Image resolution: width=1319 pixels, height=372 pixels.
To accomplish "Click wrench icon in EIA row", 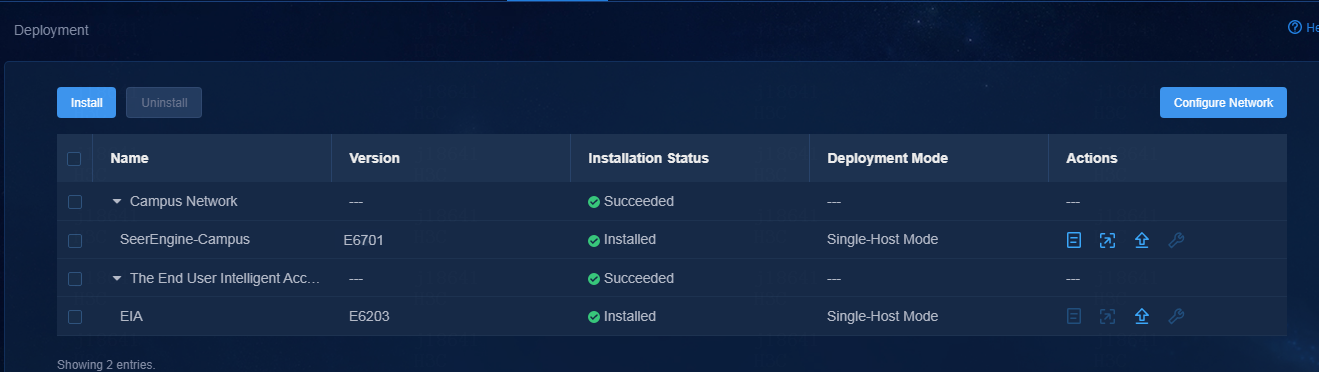I will [1176, 316].
